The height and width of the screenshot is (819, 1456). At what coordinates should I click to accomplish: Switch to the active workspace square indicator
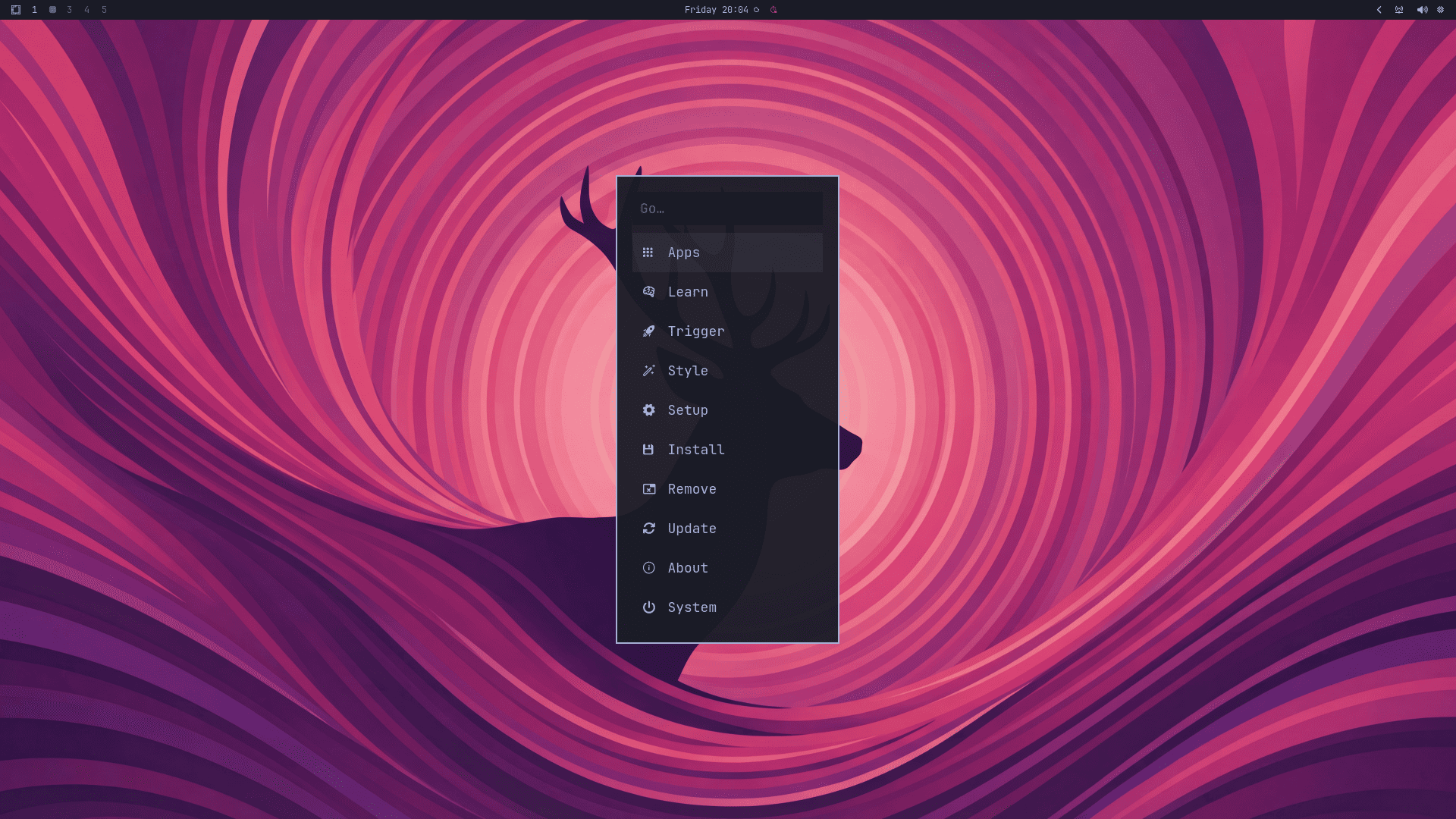(x=52, y=10)
